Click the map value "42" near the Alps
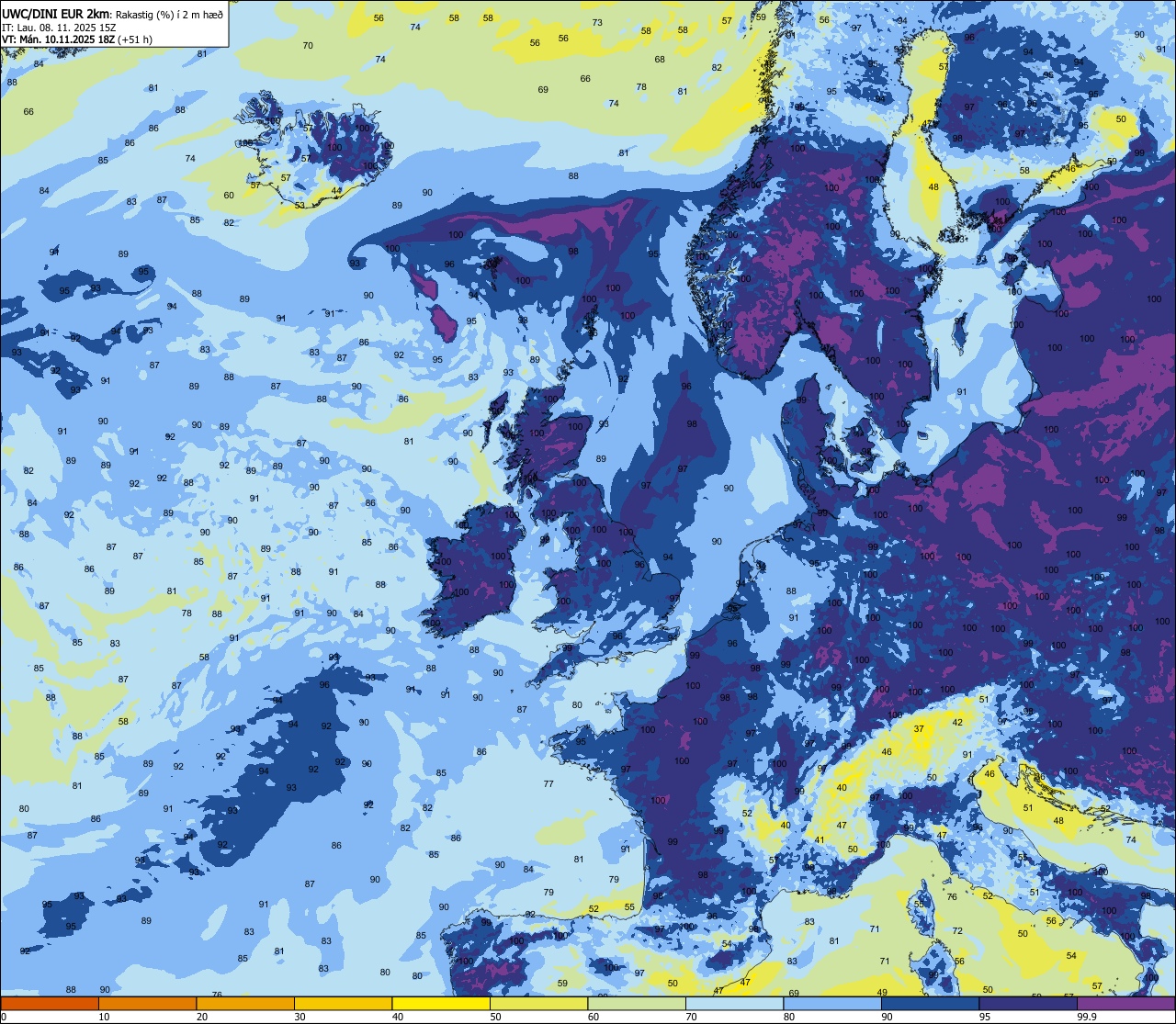1176x1024 pixels. tap(957, 722)
